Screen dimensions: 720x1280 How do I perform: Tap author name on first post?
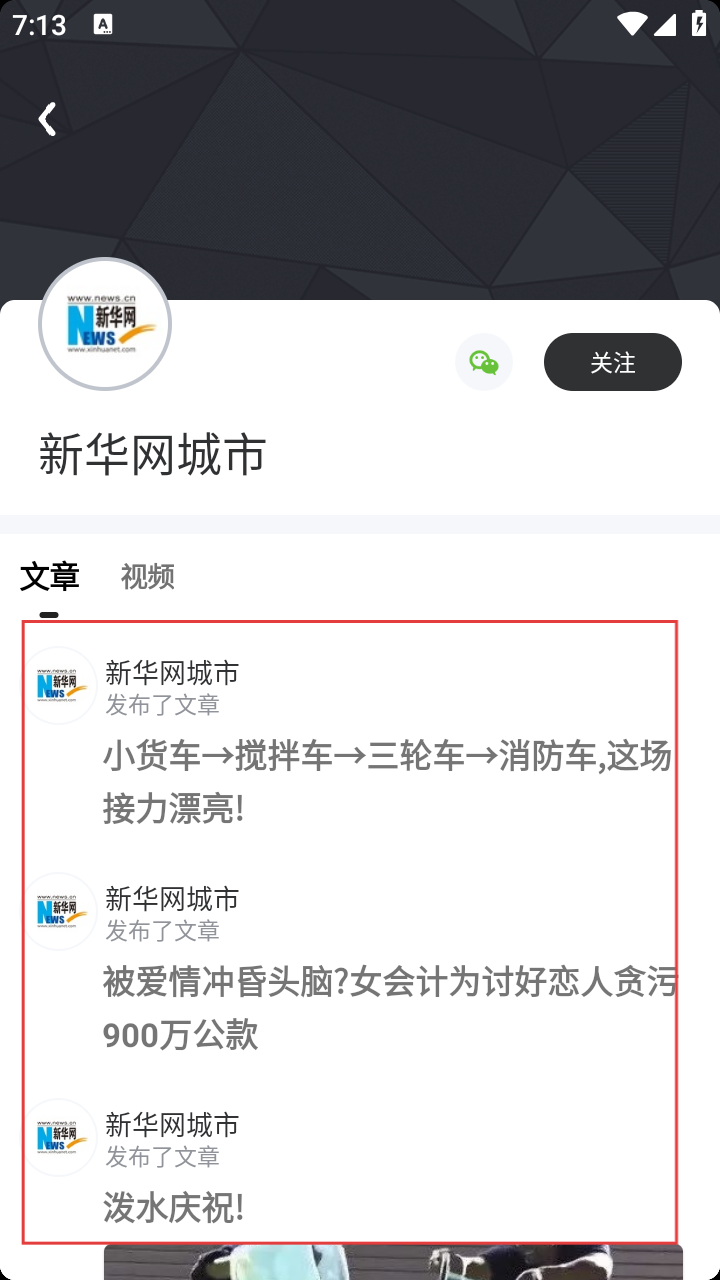[x=172, y=673]
